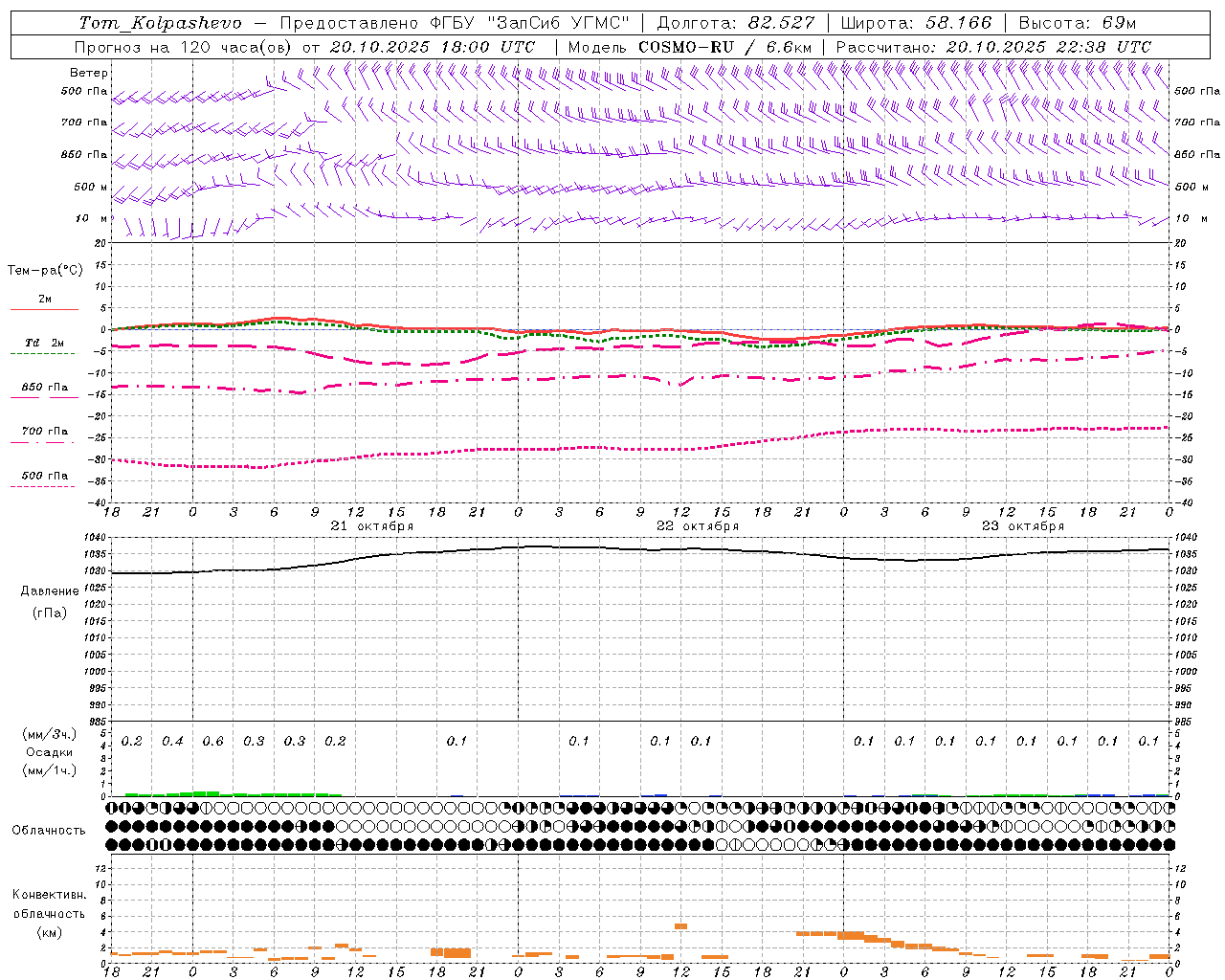
Task: Click the '21 октября' date label
Action: click(372, 526)
